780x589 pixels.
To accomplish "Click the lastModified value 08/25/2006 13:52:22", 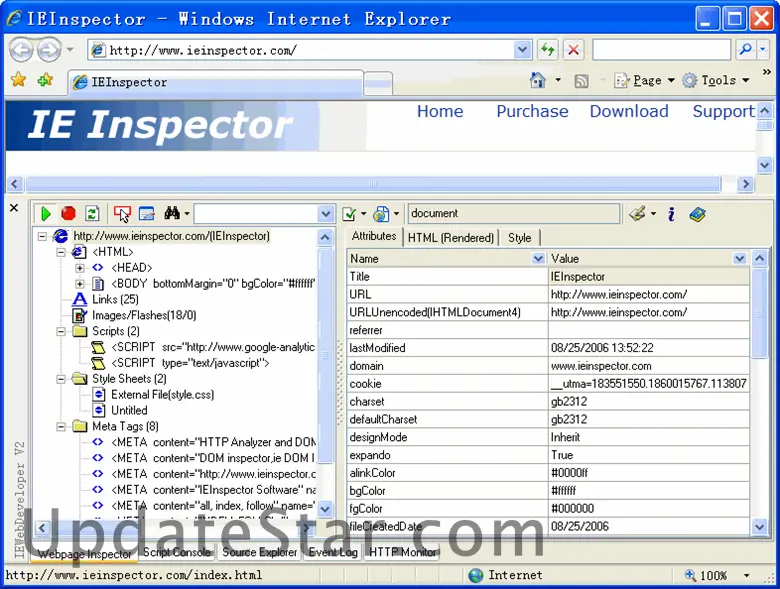I will [602, 348].
